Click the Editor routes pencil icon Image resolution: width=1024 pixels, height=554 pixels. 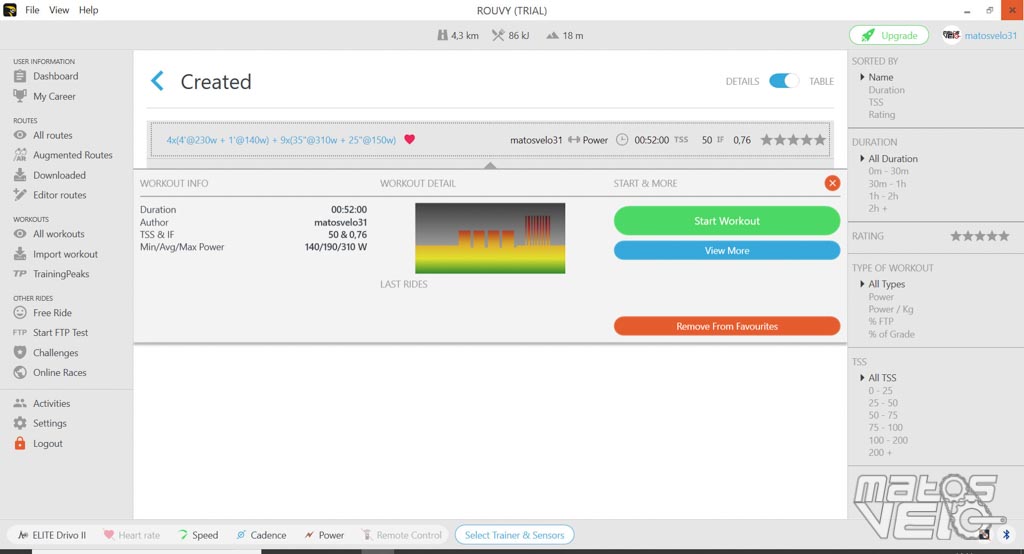pyautogui.click(x=20, y=195)
